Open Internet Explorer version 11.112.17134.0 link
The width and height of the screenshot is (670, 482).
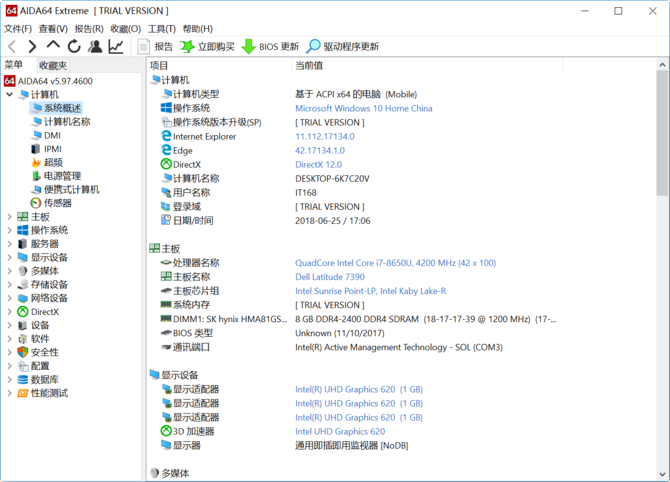(x=325, y=137)
